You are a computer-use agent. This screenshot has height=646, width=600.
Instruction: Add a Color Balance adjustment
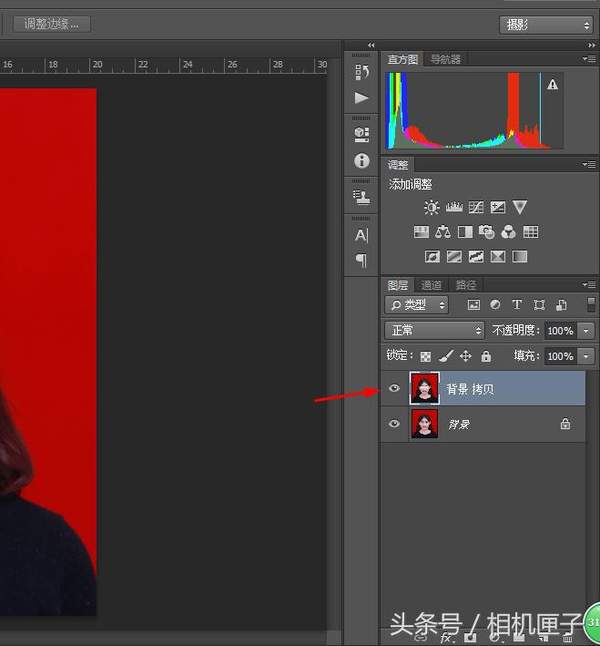pos(443,232)
